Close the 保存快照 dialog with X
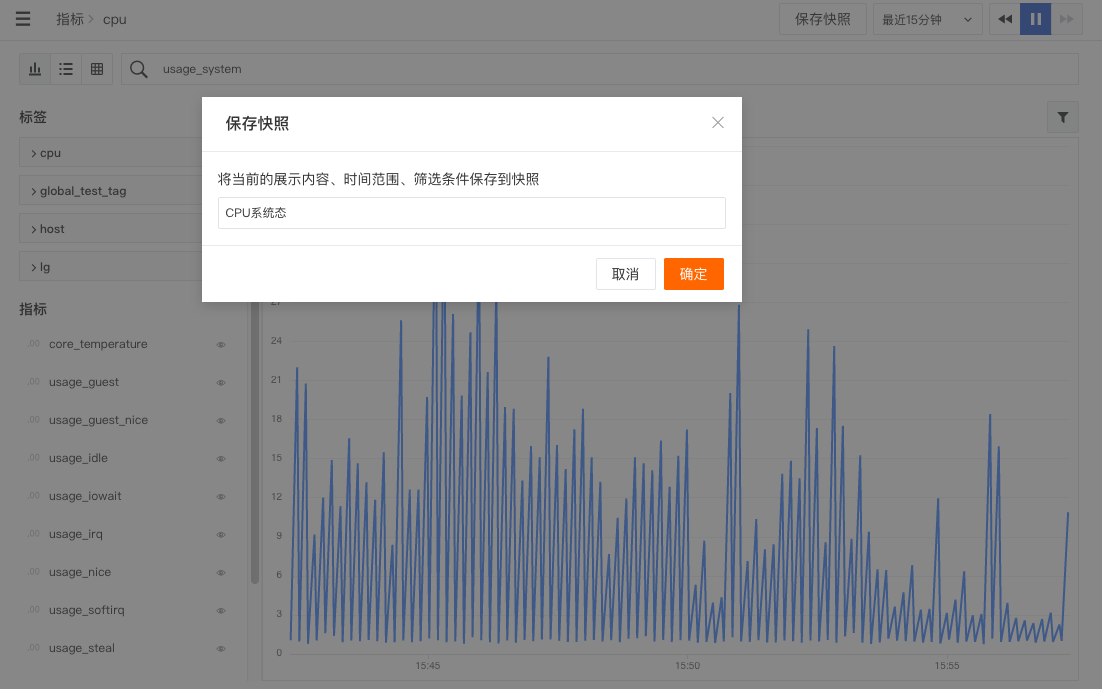Viewport: 1102px width, 689px height. [718, 123]
